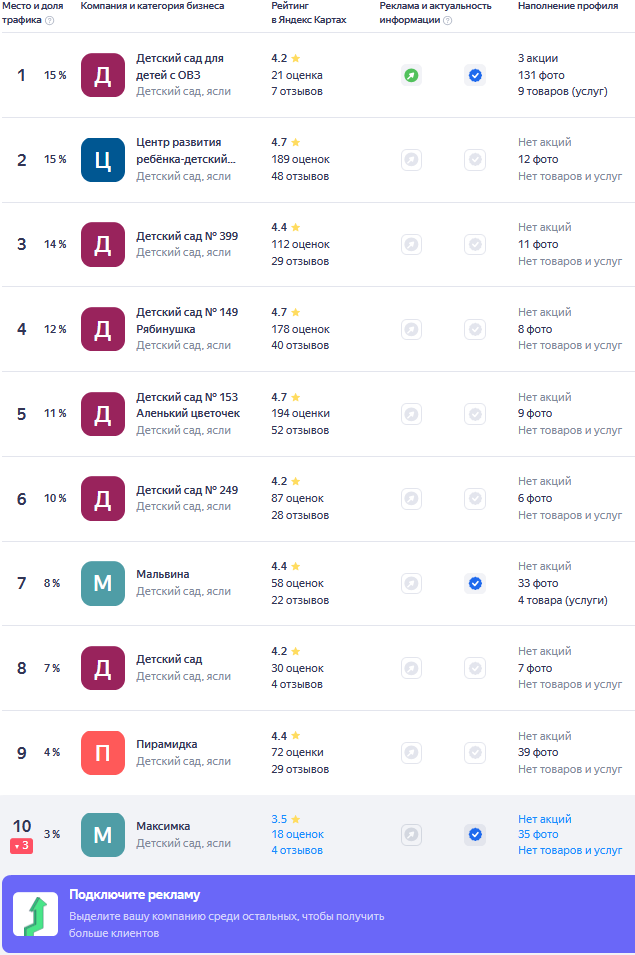The width and height of the screenshot is (635, 955).
Task: Click the help icon next to Место и доля трафика
Action: coord(50,21)
